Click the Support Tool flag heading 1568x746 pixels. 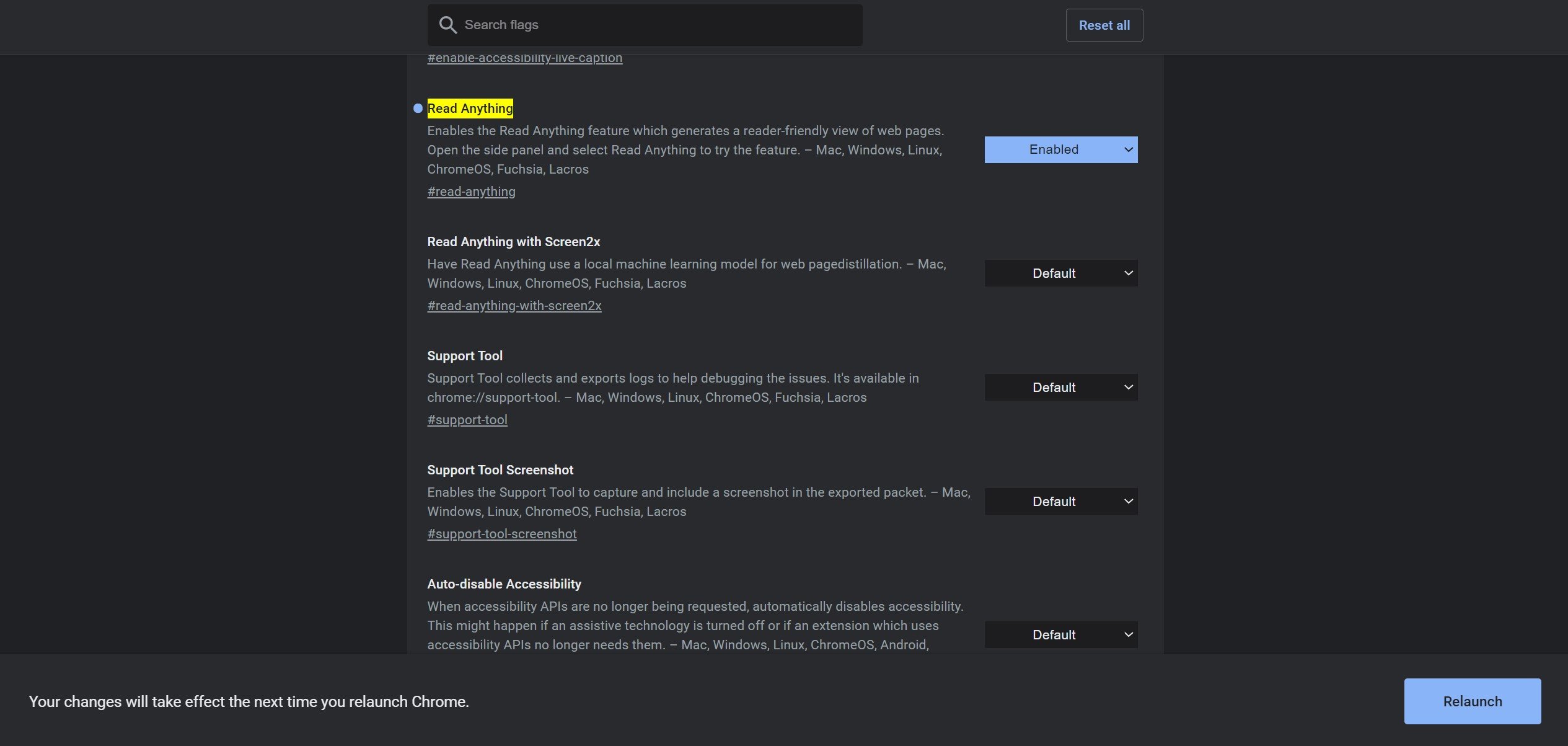464,356
